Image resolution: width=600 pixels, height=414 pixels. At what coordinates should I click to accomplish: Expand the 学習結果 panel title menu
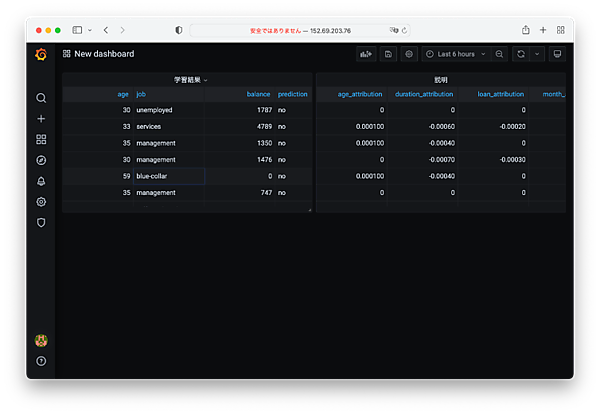pos(190,79)
